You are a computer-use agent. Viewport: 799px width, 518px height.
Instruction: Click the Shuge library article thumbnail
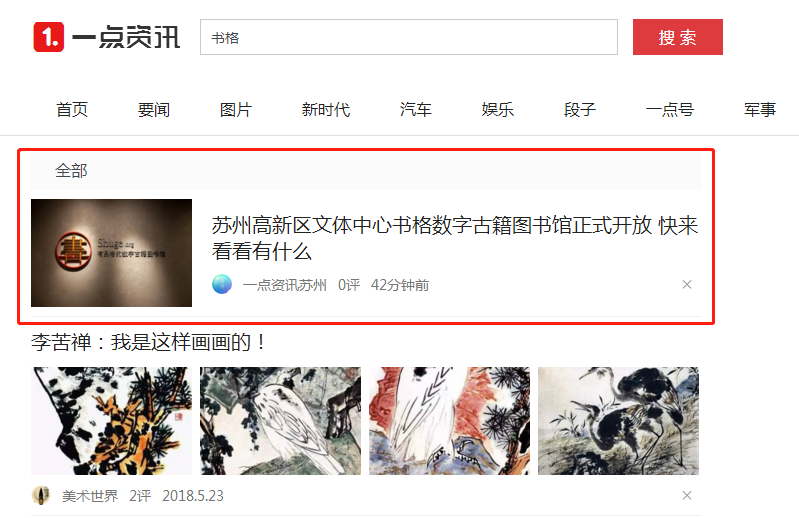(112, 253)
